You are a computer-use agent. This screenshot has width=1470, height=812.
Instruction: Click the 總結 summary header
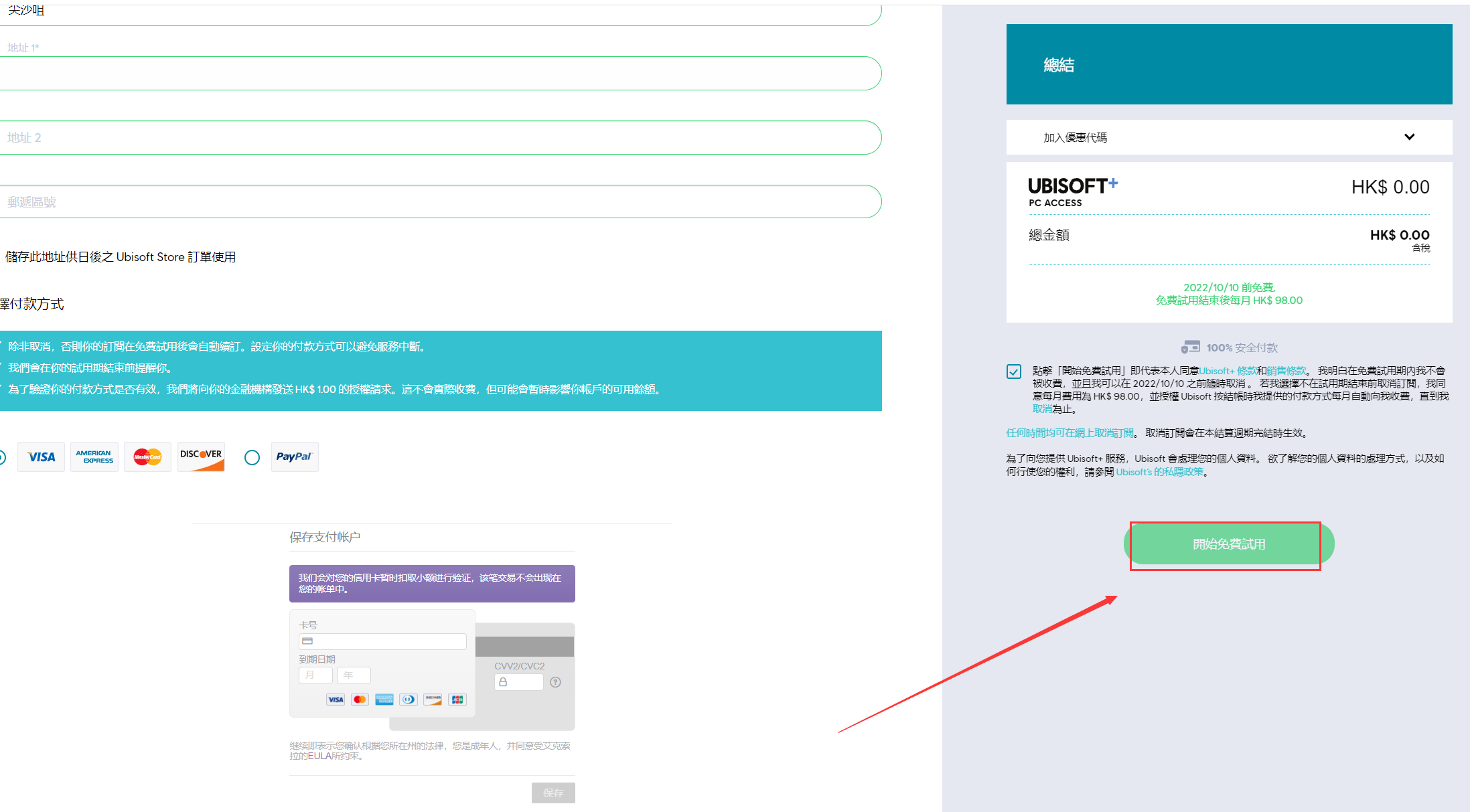pyautogui.click(x=1059, y=65)
